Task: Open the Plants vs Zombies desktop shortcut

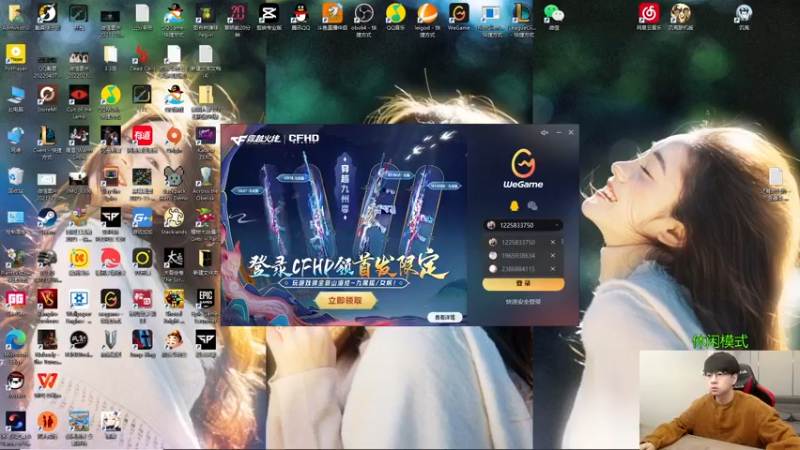Action: (15, 265)
